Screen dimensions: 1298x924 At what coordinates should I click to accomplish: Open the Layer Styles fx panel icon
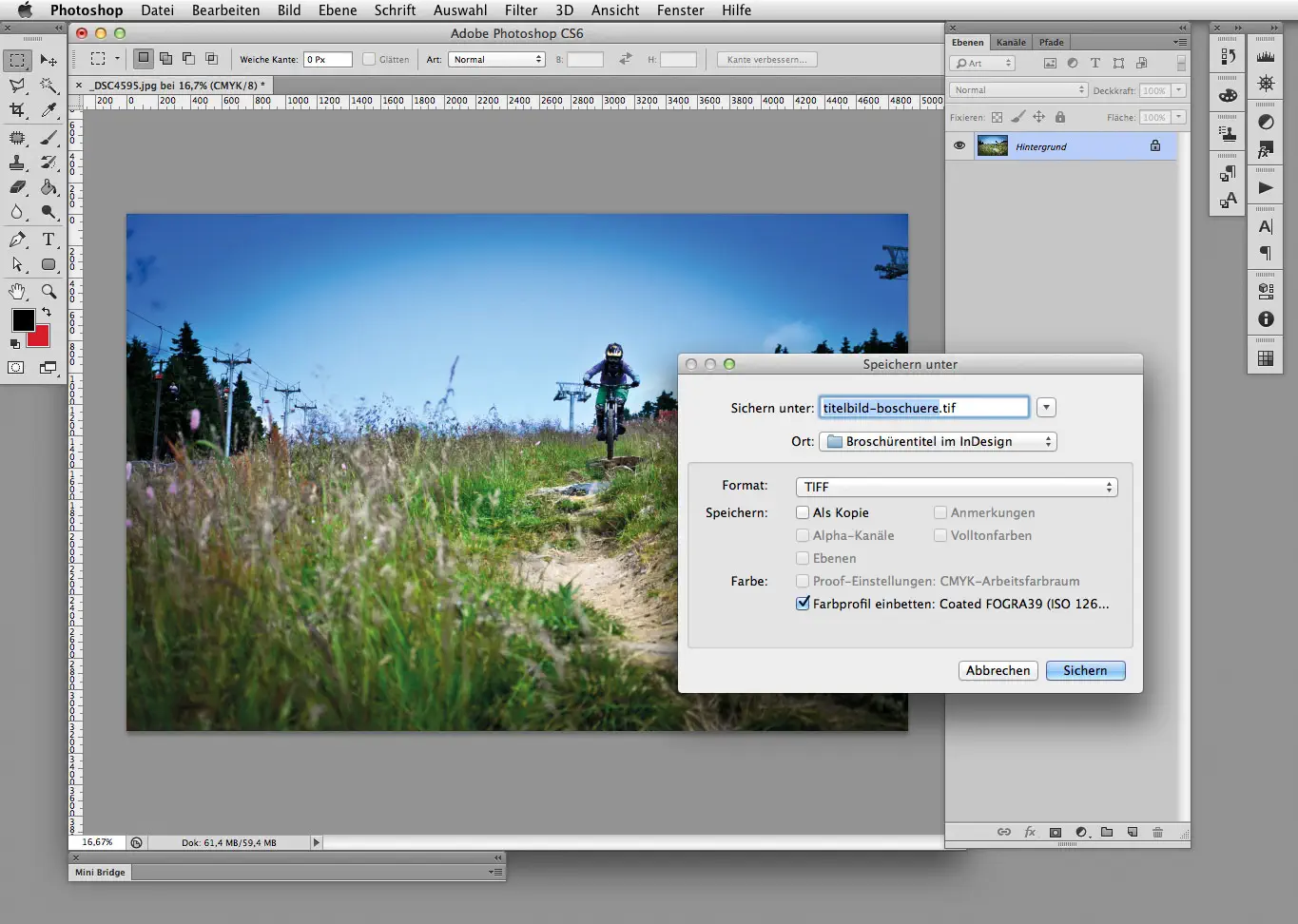[x=1266, y=150]
